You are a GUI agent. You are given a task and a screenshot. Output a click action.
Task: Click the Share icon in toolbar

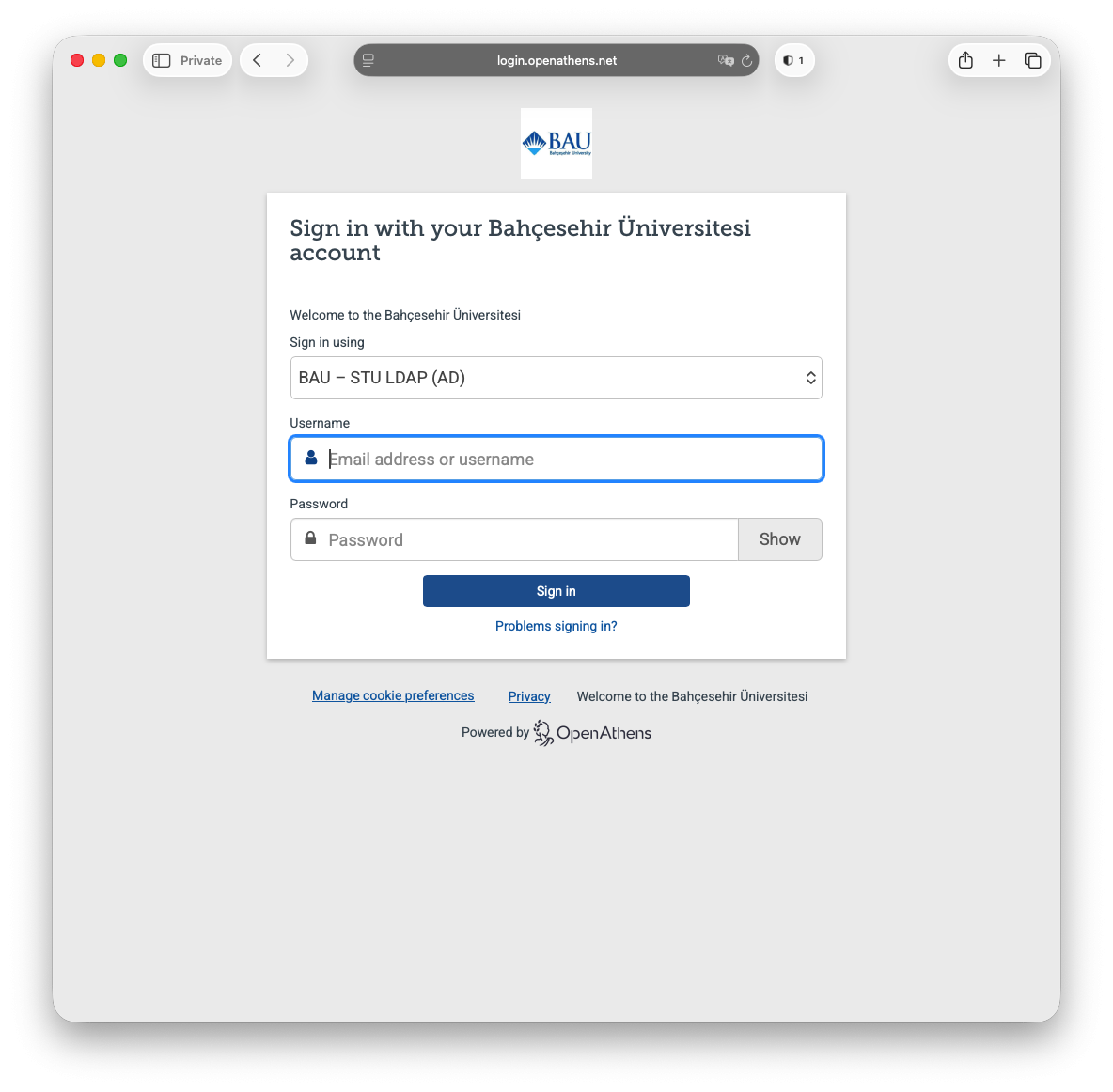(965, 60)
